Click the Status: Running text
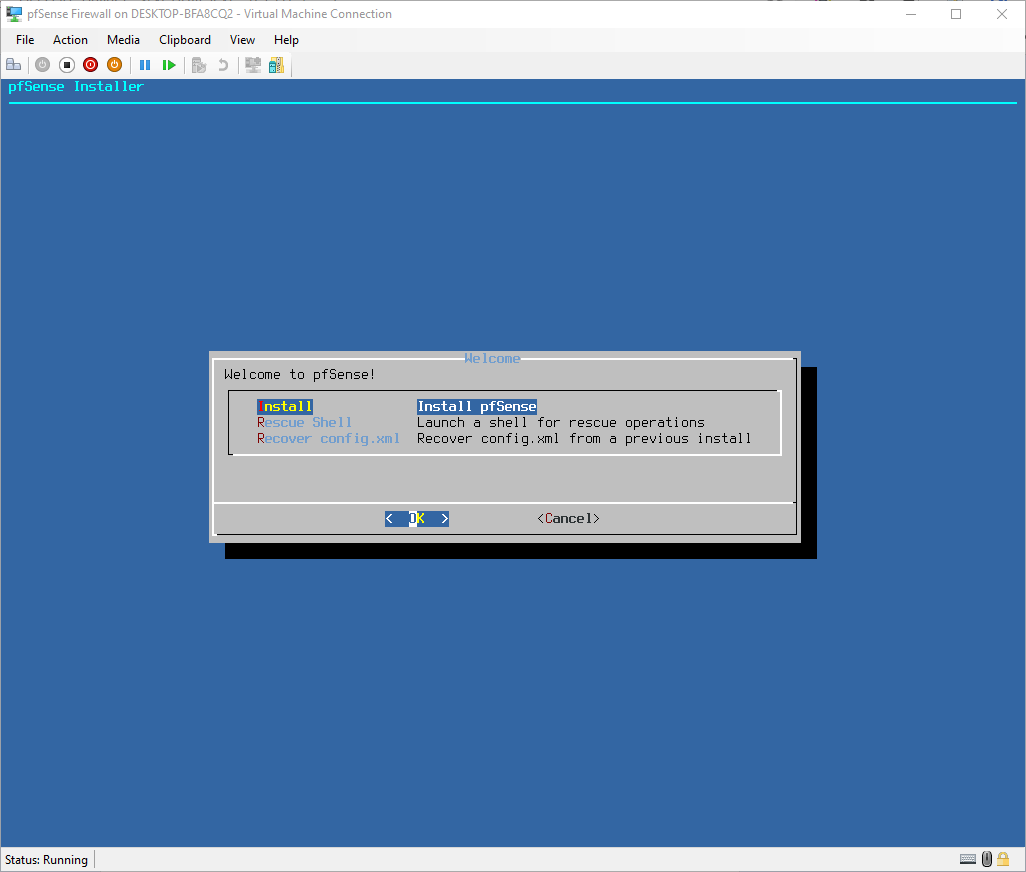 (46, 860)
